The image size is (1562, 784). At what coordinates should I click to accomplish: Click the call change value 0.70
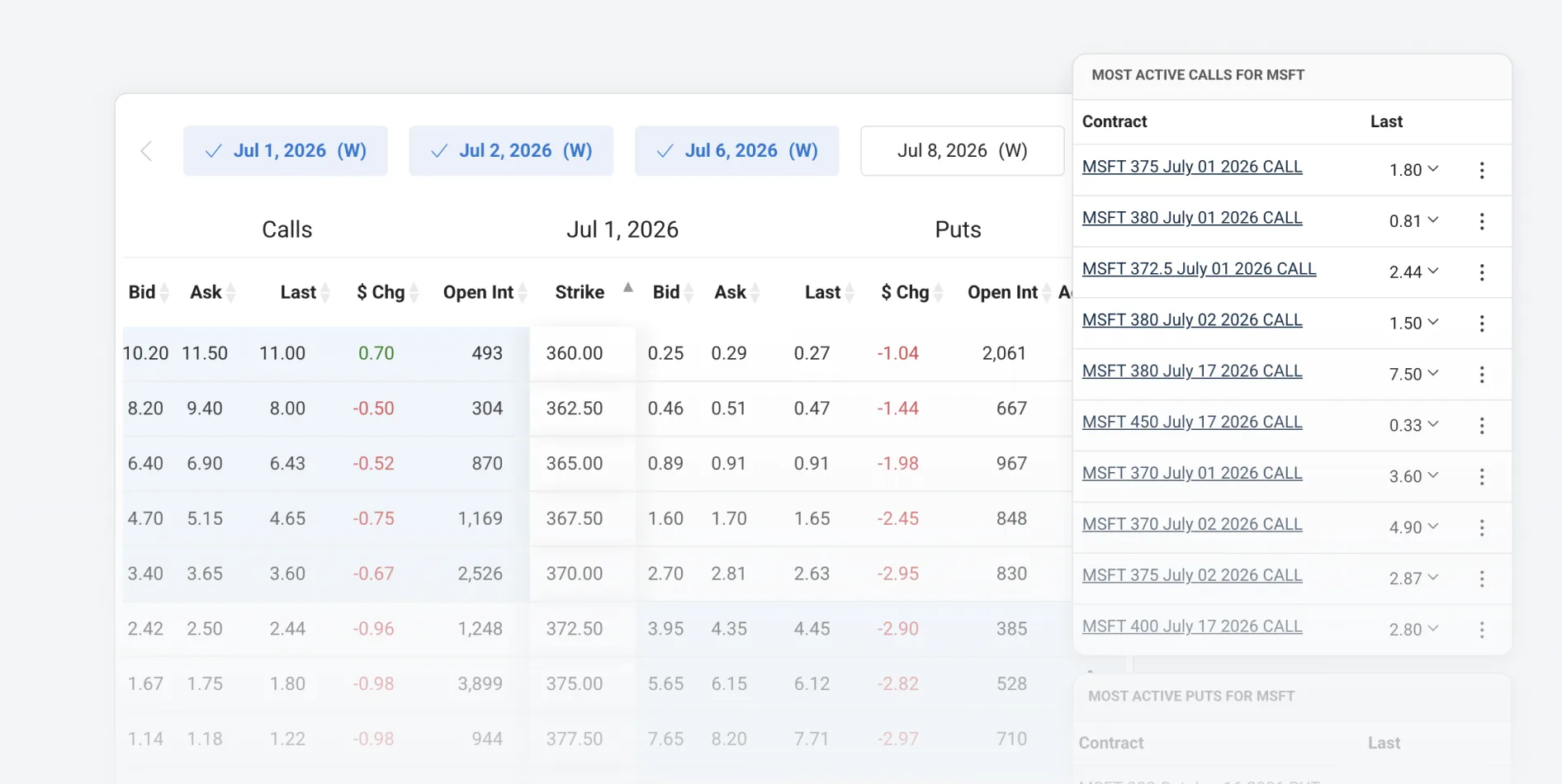[x=376, y=353]
